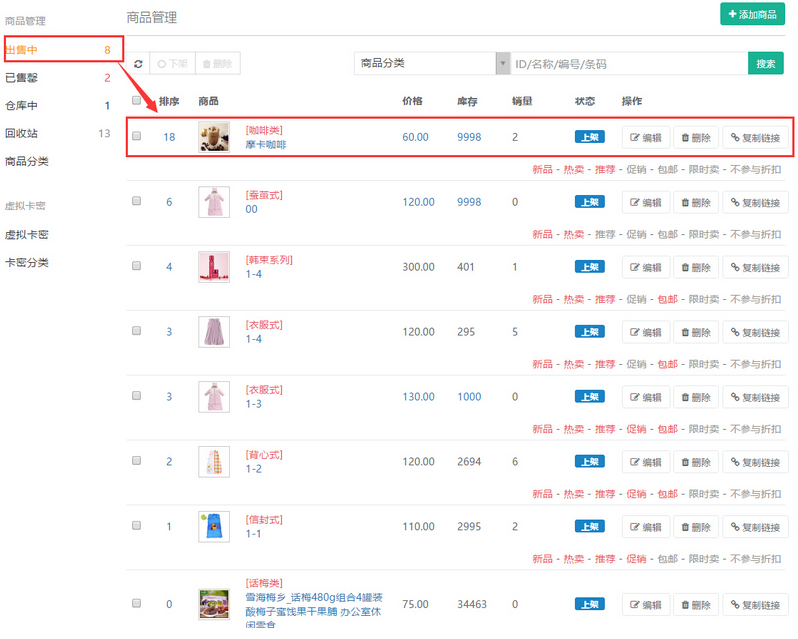Click the 搜索 search button
Viewport: 798px width, 639px height.
tap(765, 64)
